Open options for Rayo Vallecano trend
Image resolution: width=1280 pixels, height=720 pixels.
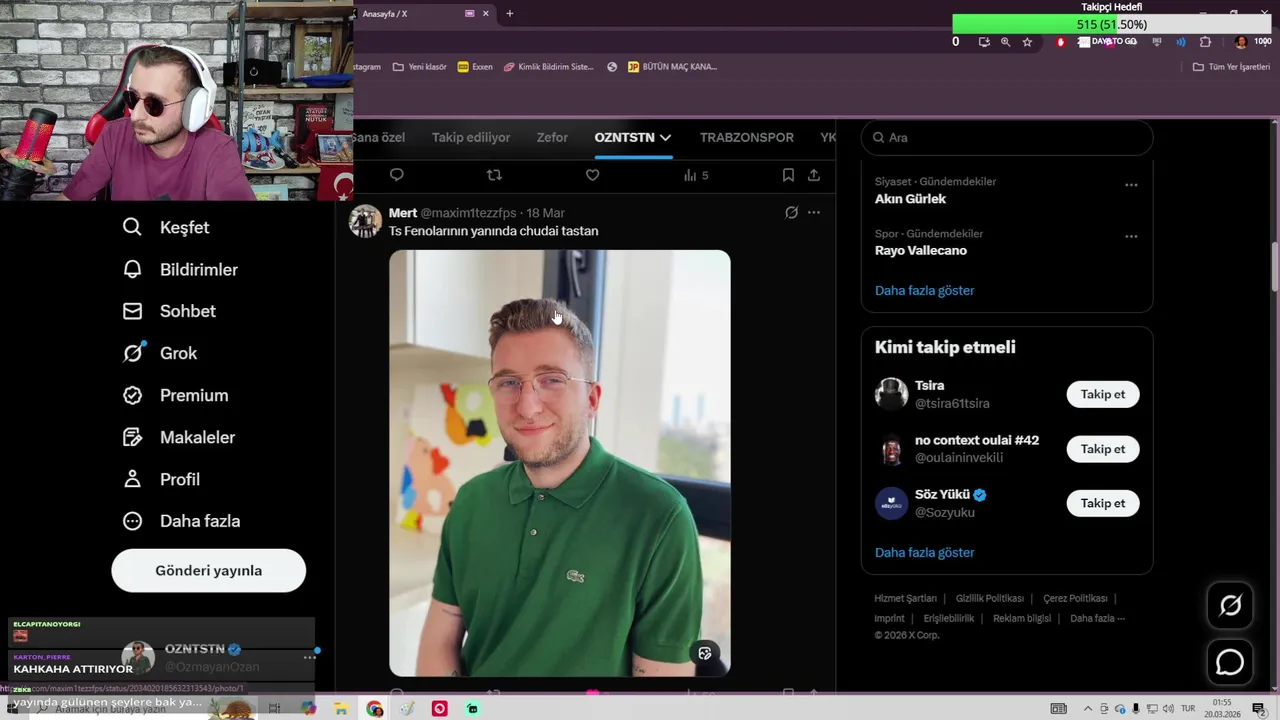pos(1131,237)
